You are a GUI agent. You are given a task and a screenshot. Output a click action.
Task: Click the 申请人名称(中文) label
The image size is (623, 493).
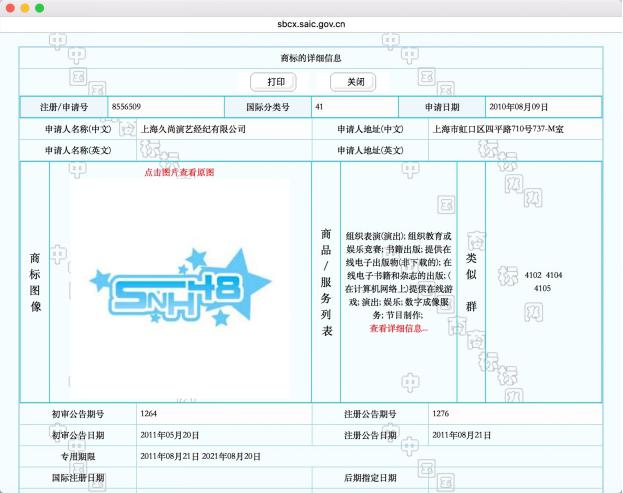click(78, 129)
